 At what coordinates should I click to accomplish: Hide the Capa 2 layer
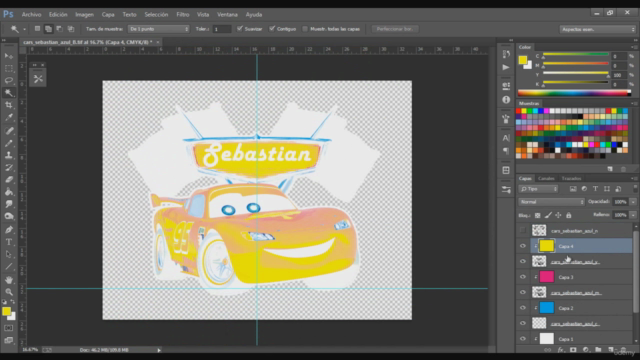tap(523, 308)
